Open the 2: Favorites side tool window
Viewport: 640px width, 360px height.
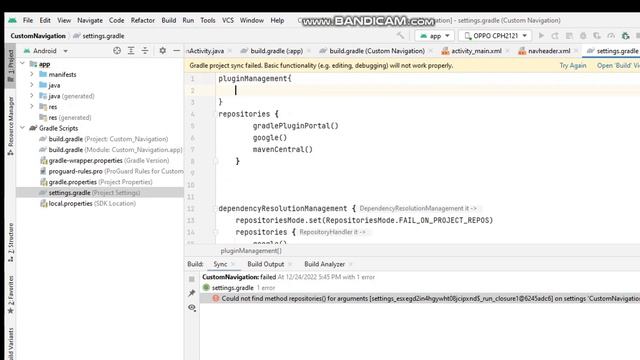point(11,295)
